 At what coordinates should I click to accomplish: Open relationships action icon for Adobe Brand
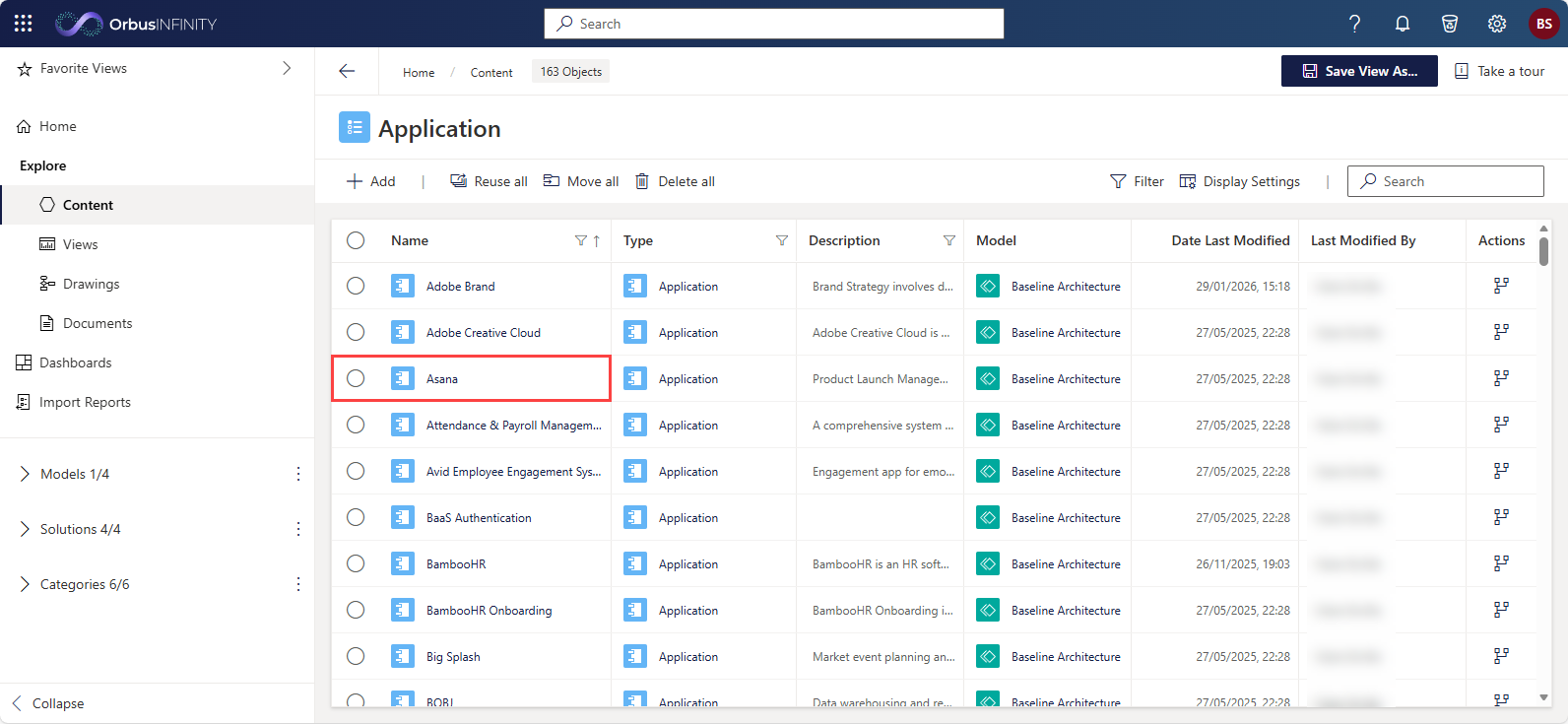pos(1501,286)
